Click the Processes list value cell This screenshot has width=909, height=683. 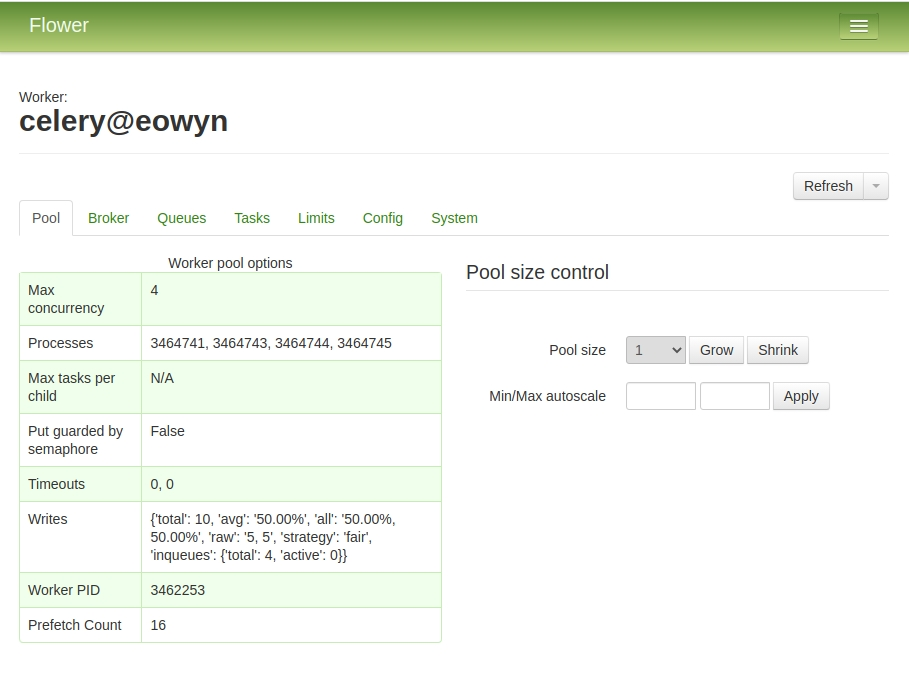pos(271,343)
